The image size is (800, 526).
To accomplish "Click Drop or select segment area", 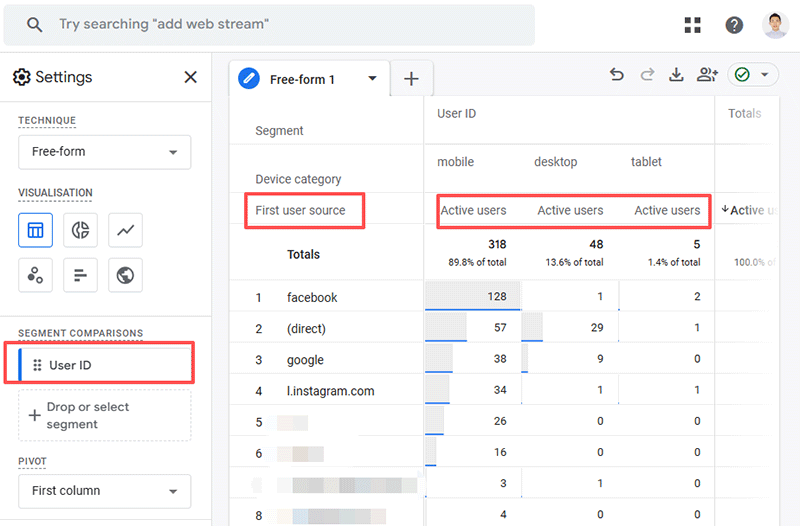I will point(105,415).
